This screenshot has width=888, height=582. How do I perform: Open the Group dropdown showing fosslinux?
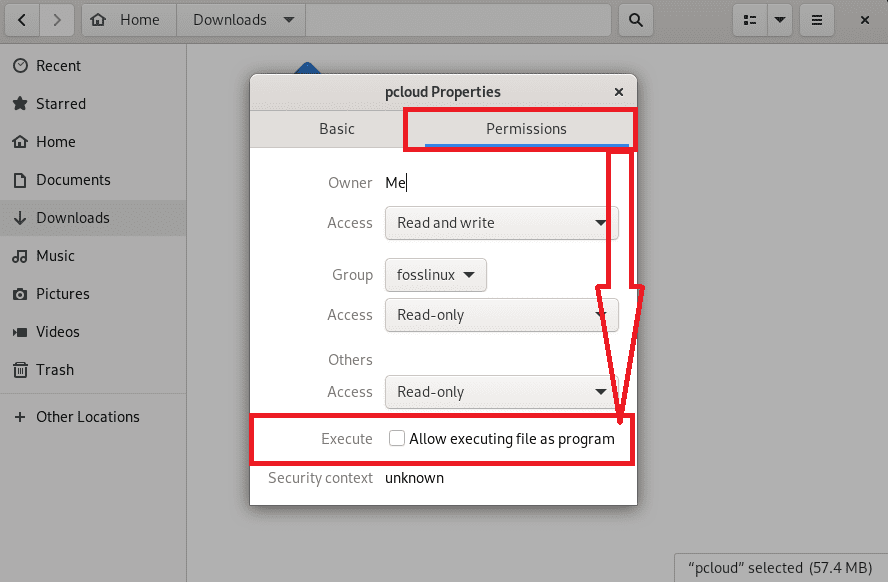point(435,275)
